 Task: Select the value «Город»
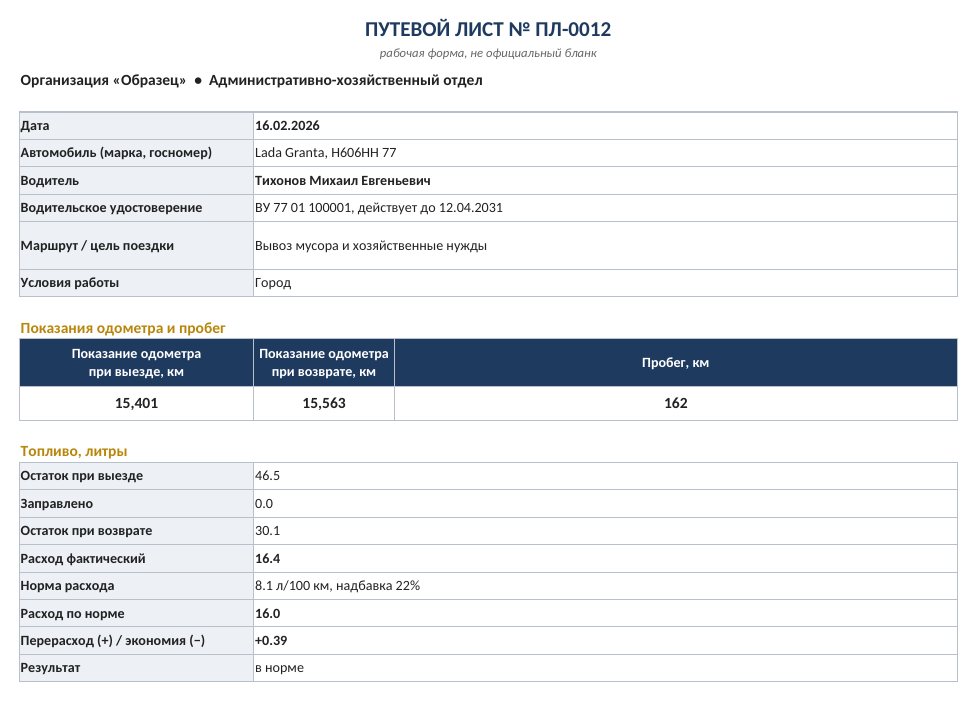273,282
